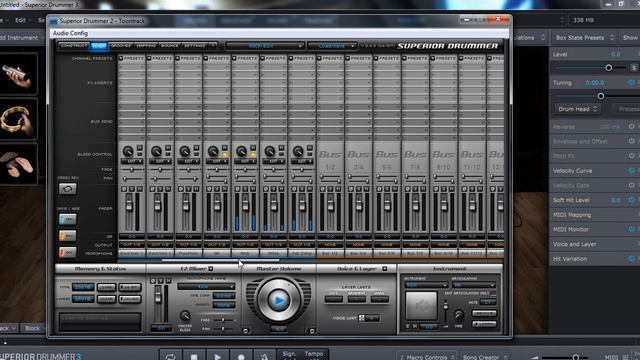Toggle Velocity Curve power button

click(x=632, y=171)
